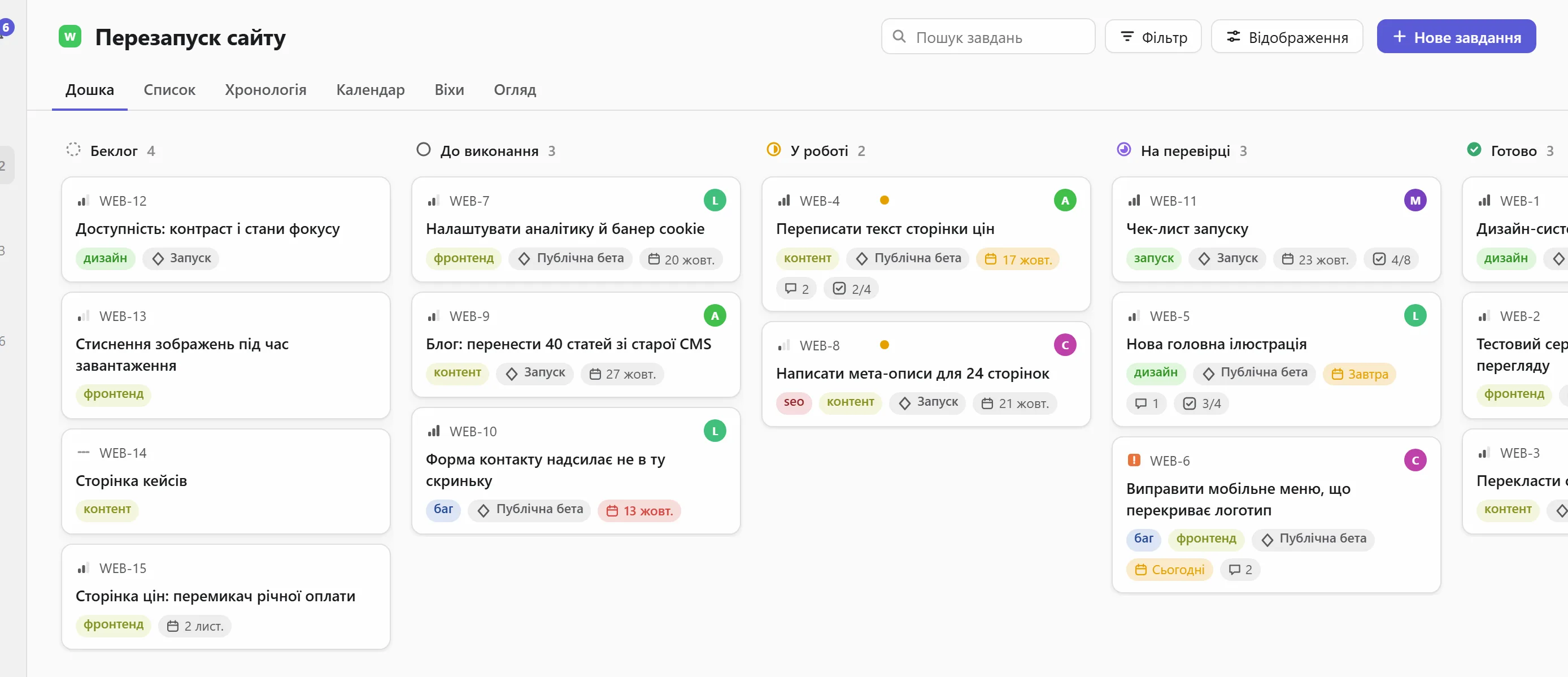Click the notification badge showing 6
Image resolution: width=1568 pixels, height=677 pixels.
coord(6,27)
